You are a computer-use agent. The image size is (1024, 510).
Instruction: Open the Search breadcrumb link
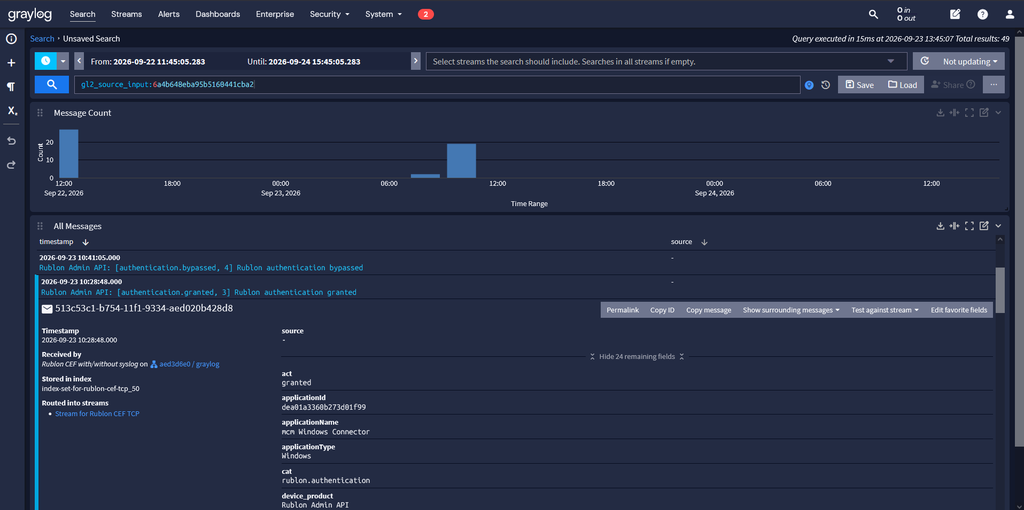42,39
